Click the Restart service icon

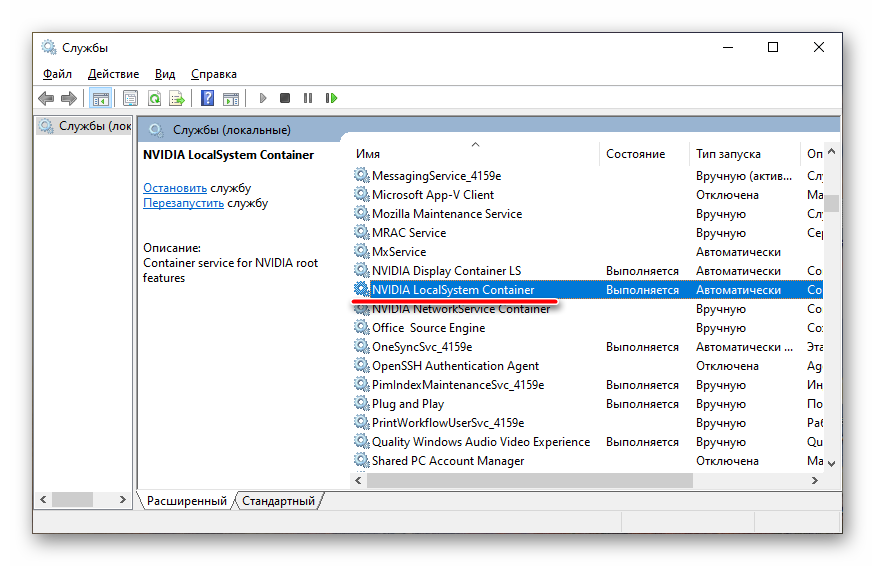(331, 98)
